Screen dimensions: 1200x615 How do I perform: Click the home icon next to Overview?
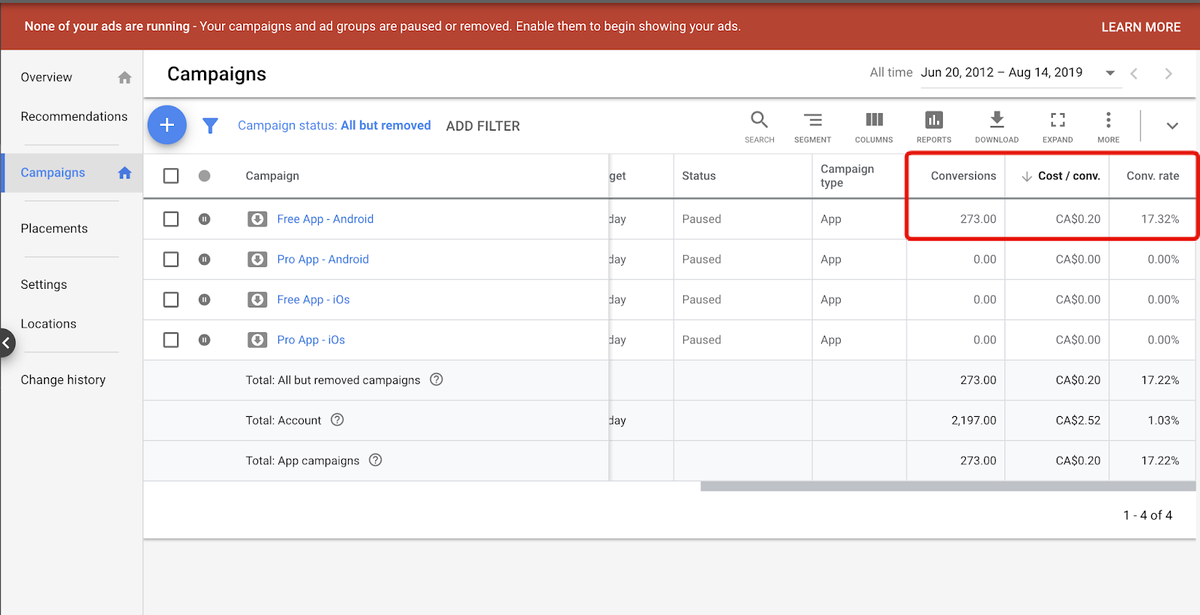click(124, 77)
